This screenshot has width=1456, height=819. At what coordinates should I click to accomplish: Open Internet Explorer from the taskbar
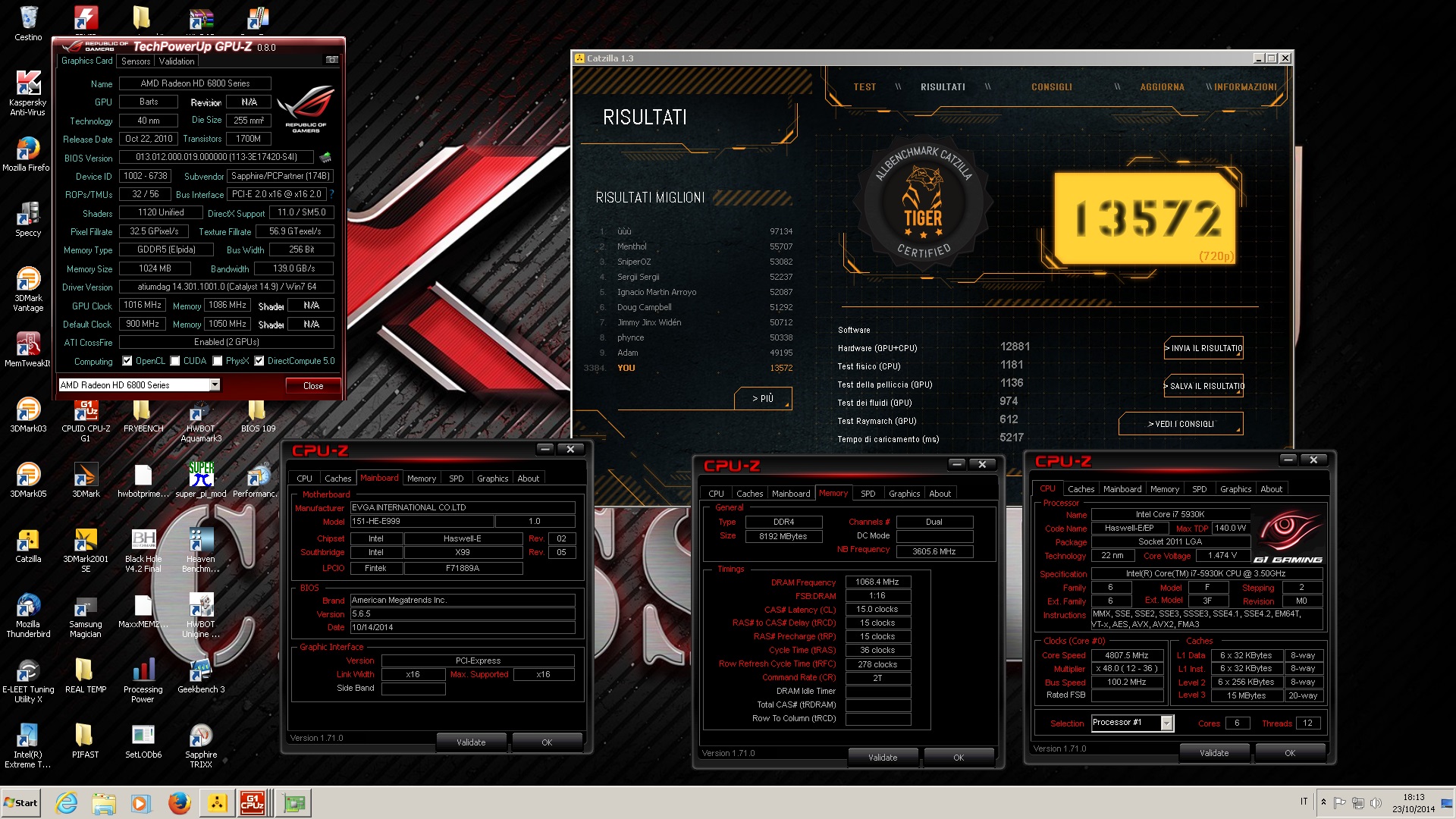67,802
